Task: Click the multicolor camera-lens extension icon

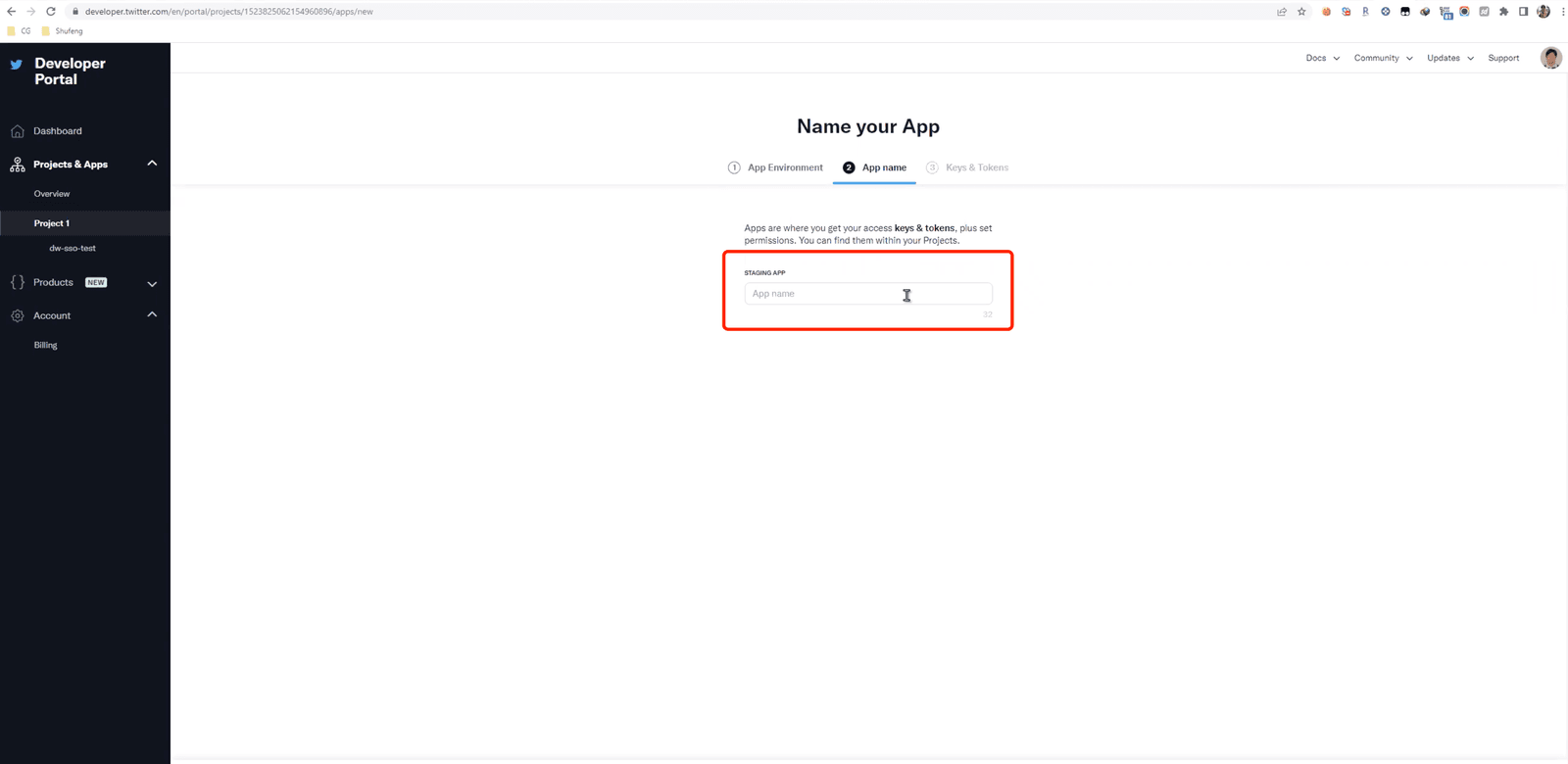Action: 1464,12
